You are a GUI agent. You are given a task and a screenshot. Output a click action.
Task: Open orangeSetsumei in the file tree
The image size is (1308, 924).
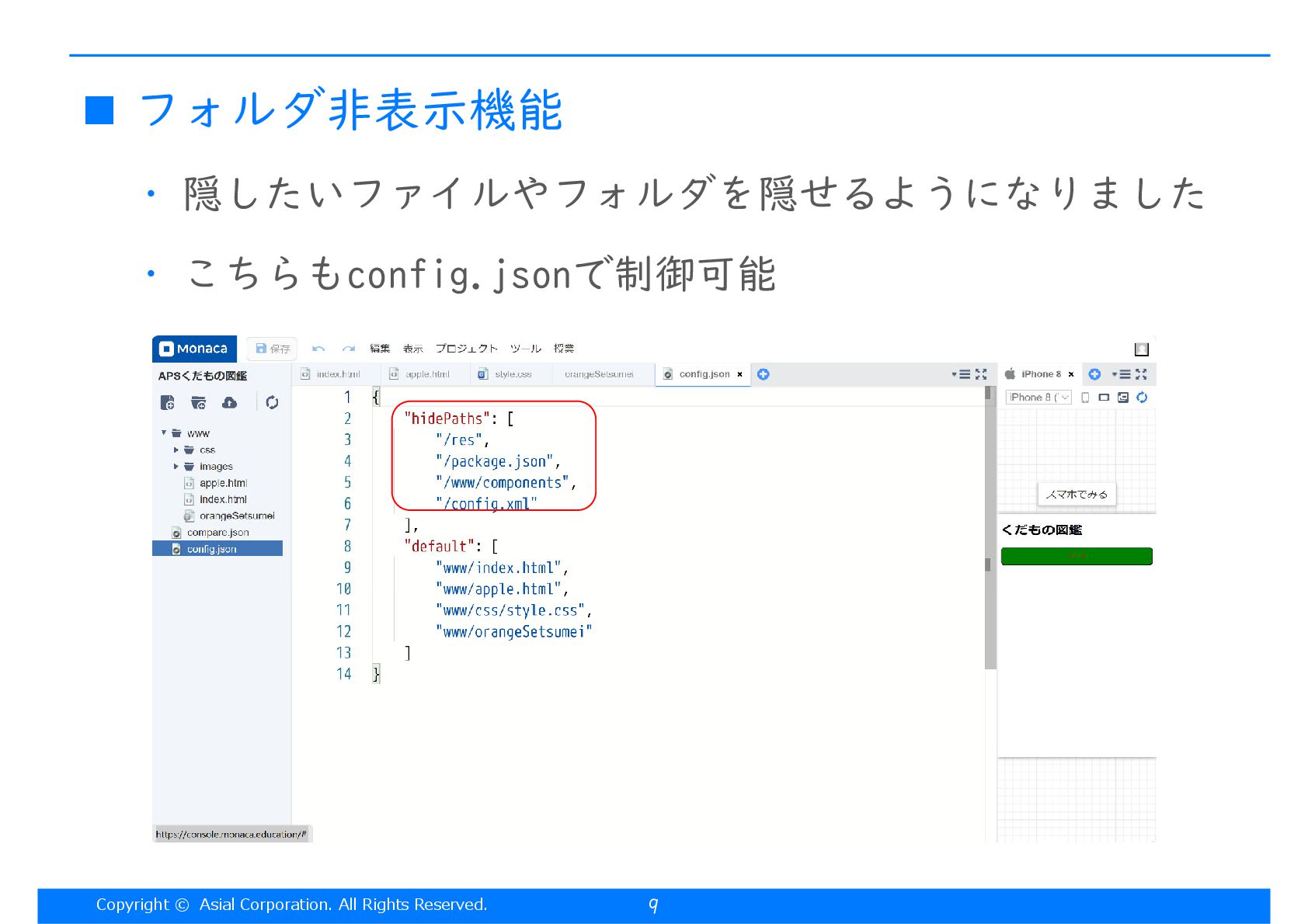[x=237, y=516]
